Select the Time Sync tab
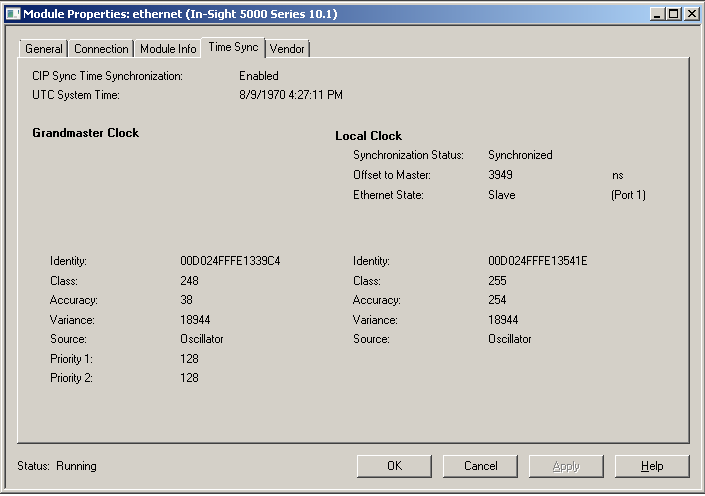This screenshot has width=705, height=496. pyautogui.click(x=233, y=48)
